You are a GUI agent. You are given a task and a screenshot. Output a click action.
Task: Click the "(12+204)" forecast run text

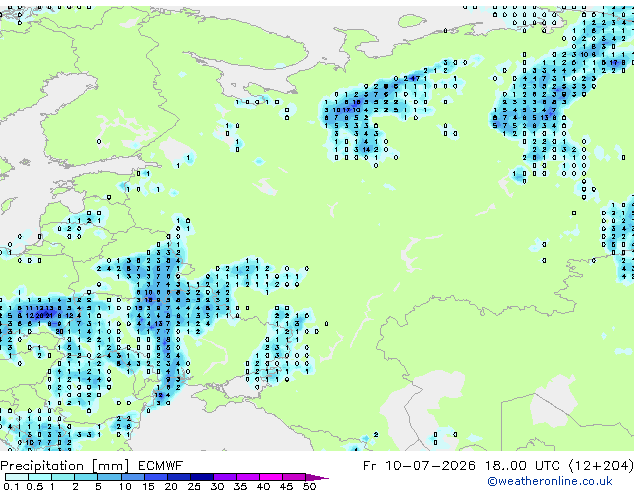[x=601, y=466]
